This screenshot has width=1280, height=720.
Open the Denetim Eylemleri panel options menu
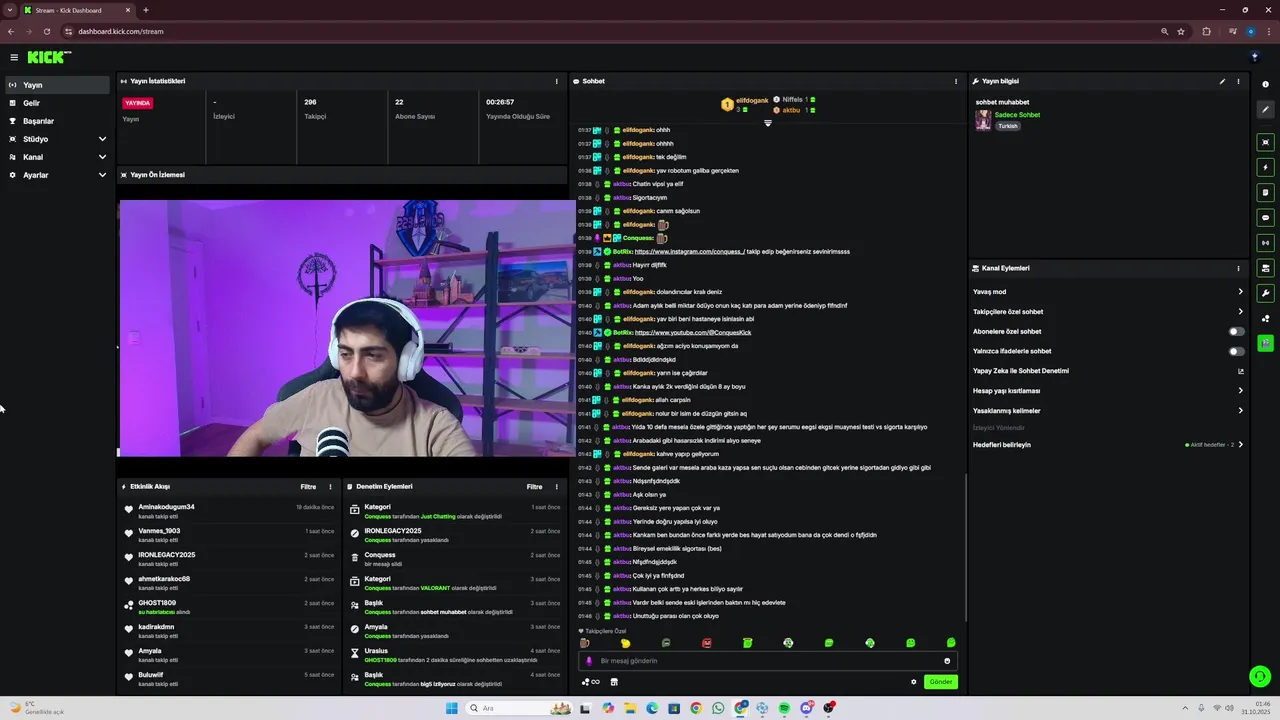(x=556, y=487)
